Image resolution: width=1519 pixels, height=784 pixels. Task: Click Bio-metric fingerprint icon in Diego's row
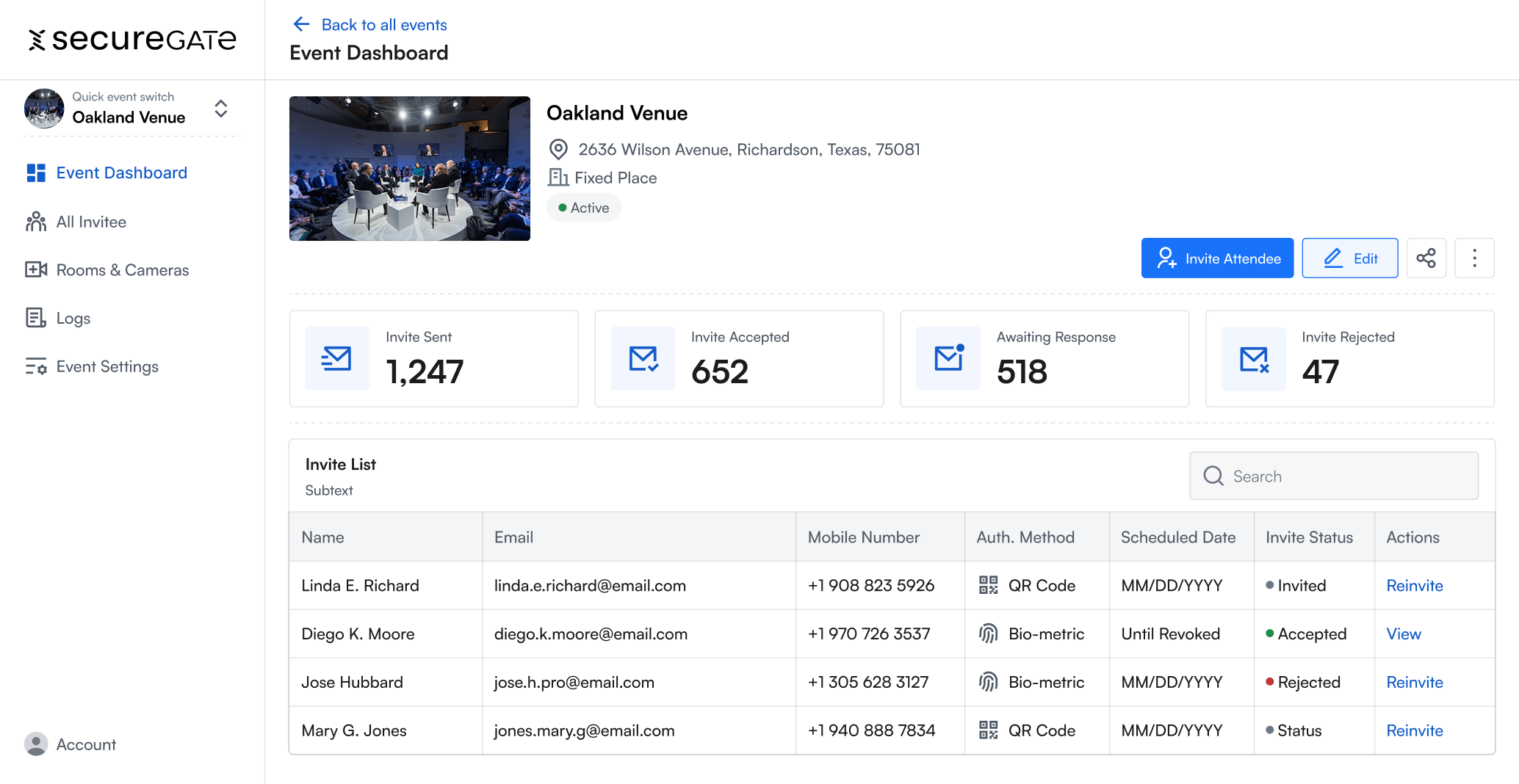[x=989, y=634]
